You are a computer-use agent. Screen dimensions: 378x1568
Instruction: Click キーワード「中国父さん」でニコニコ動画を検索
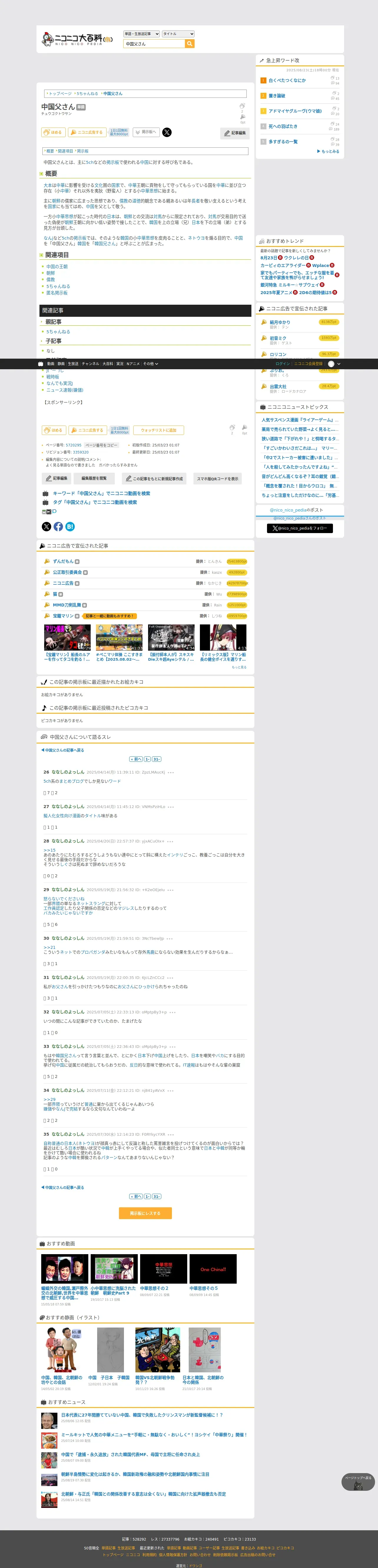coord(102,494)
